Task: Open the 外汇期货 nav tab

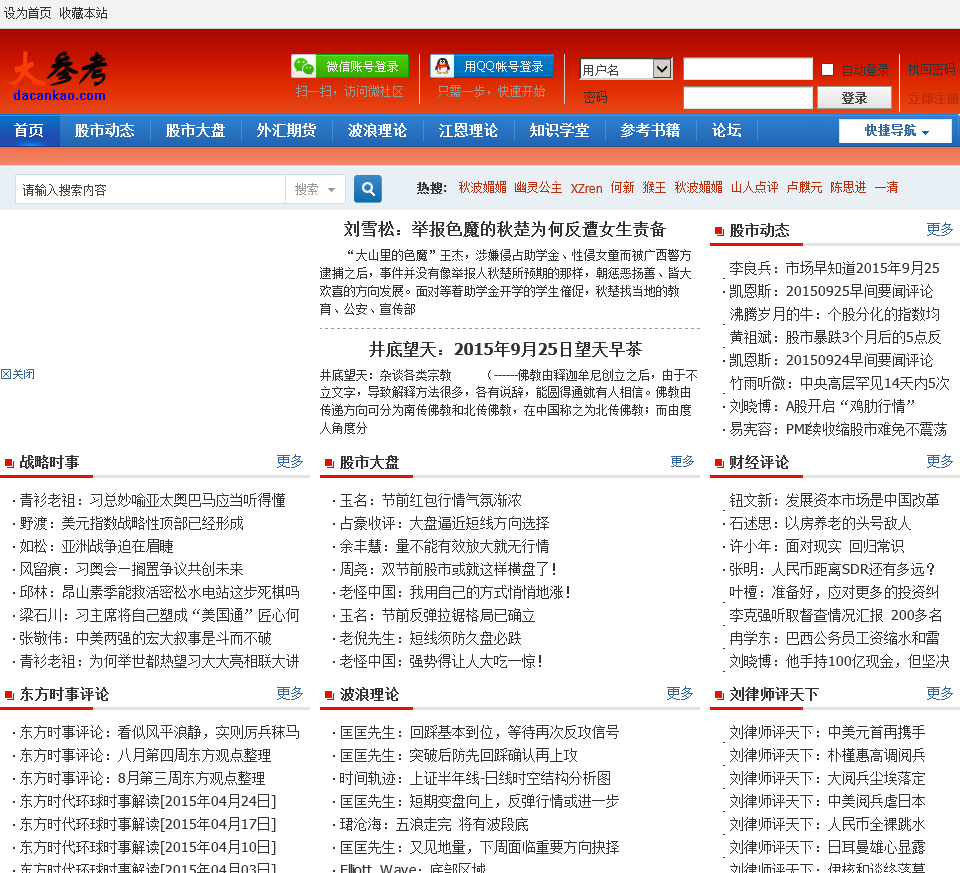Action: (x=286, y=130)
